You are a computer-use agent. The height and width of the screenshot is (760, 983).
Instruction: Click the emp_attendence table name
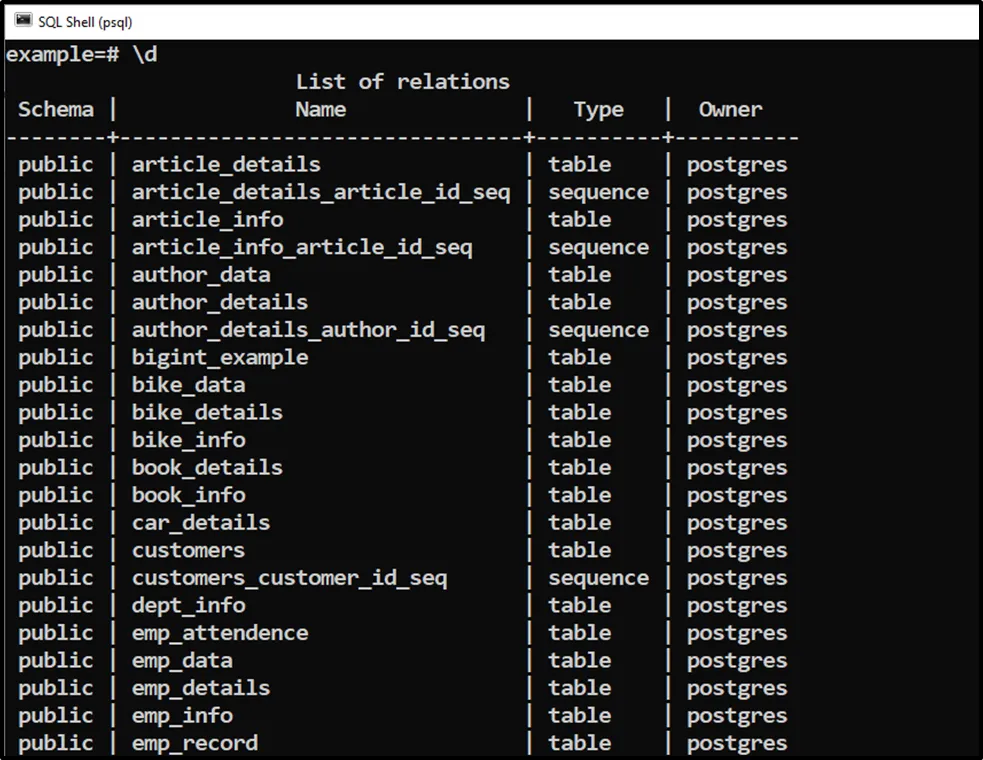coord(220,633)
